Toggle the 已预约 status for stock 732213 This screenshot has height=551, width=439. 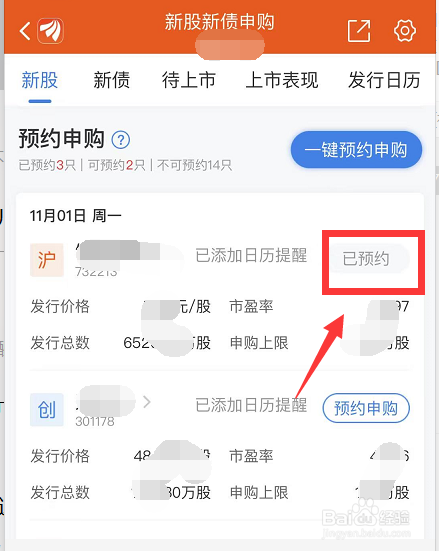(x=366, y=259)
